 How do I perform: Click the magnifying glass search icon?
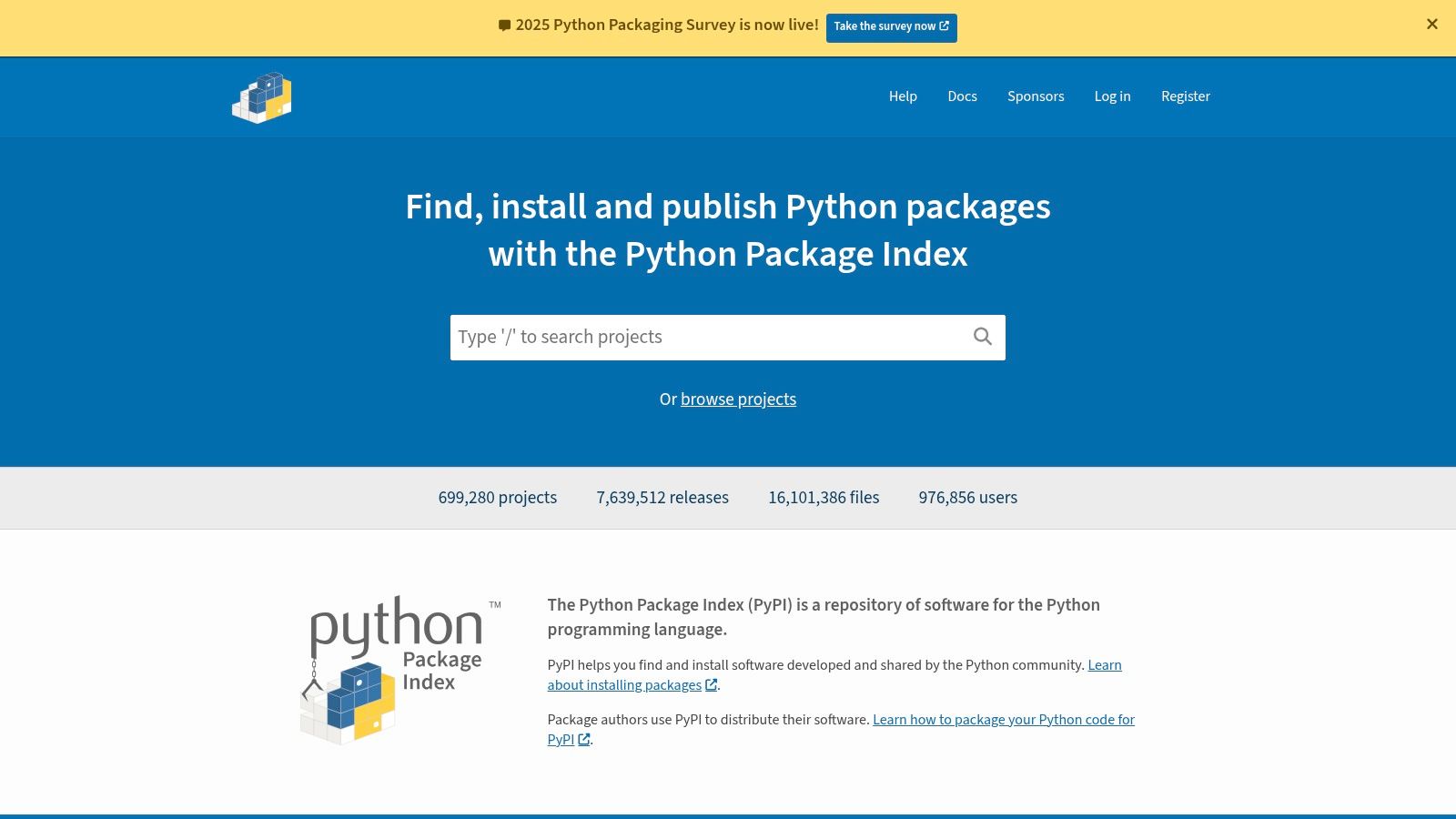point(982,337)
